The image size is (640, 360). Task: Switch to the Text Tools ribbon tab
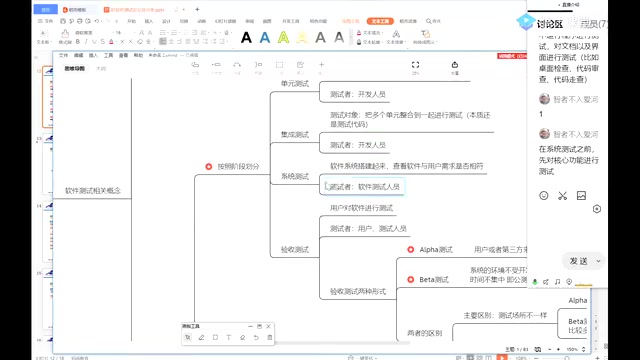tap(380, 21)
